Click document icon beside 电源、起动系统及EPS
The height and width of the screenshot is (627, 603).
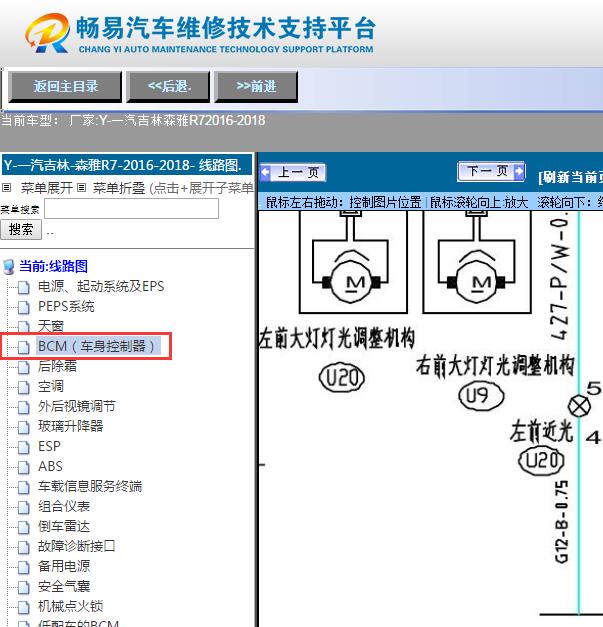(24, 287)
